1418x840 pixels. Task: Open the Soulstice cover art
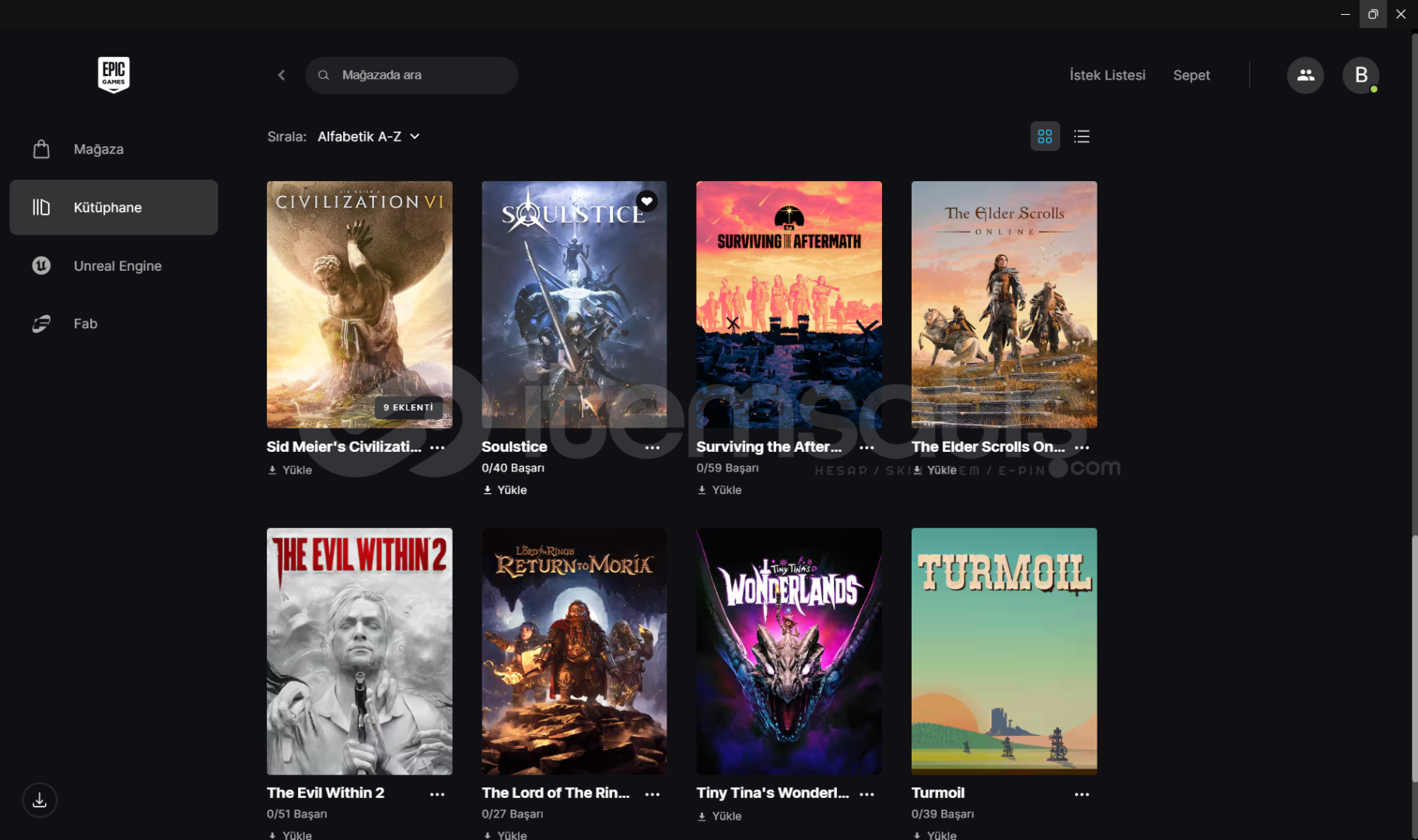click(x=574, y=304)
